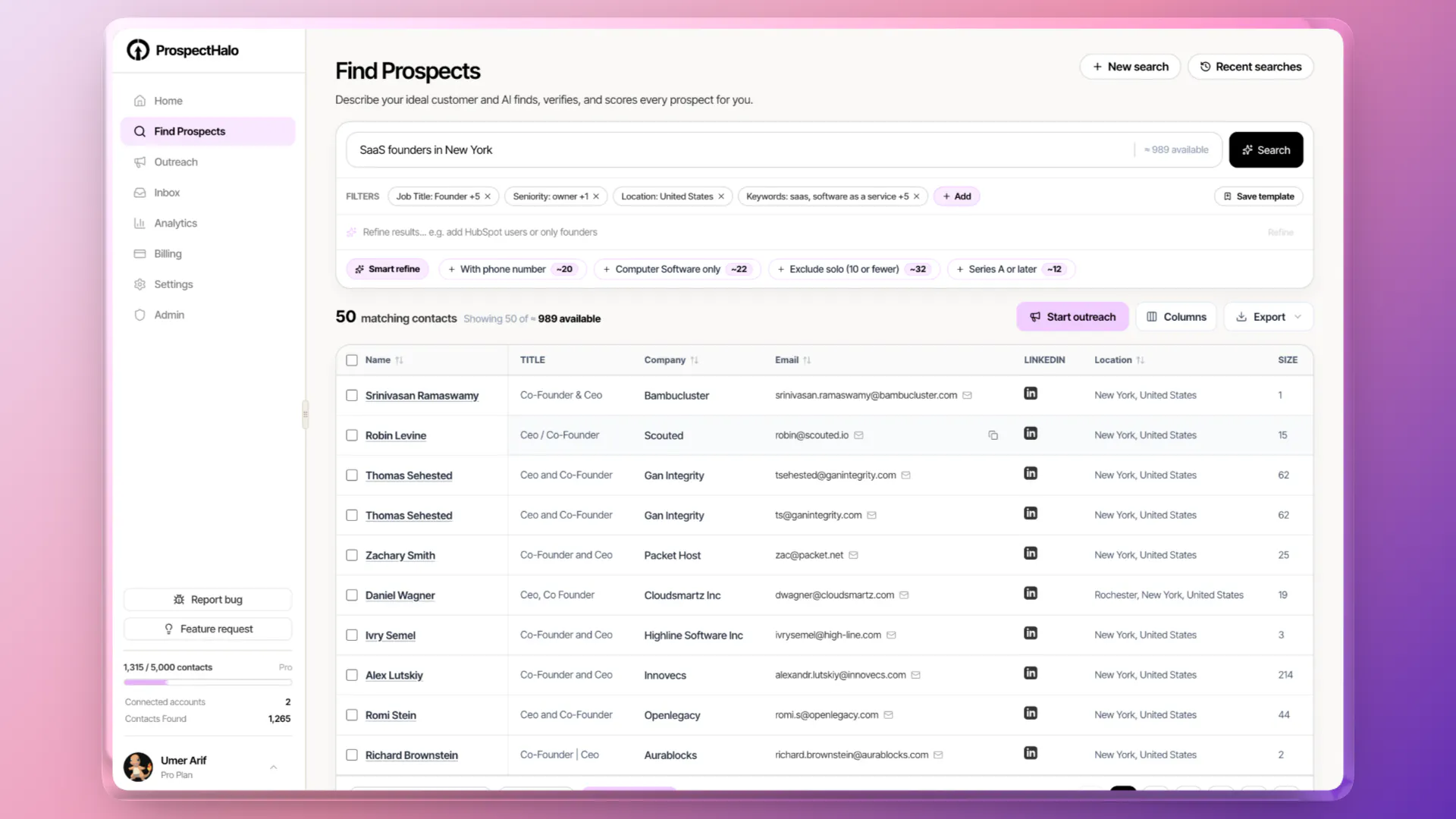Image resolution: width=1456 pixels, height=819 pixels.
Task: Toggle the select-all checkbox in header
Action: click(x=352, y=360)
